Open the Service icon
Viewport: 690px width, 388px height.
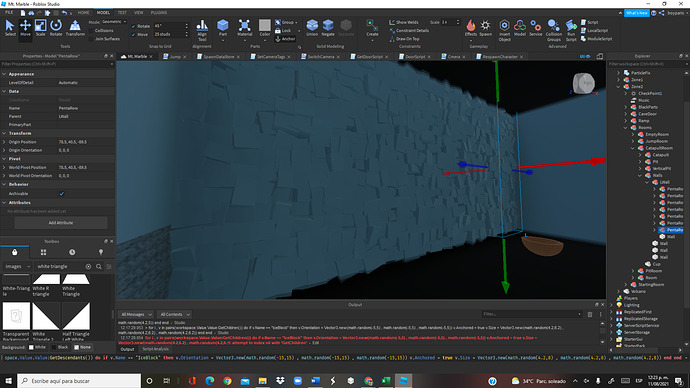point(536,28)
